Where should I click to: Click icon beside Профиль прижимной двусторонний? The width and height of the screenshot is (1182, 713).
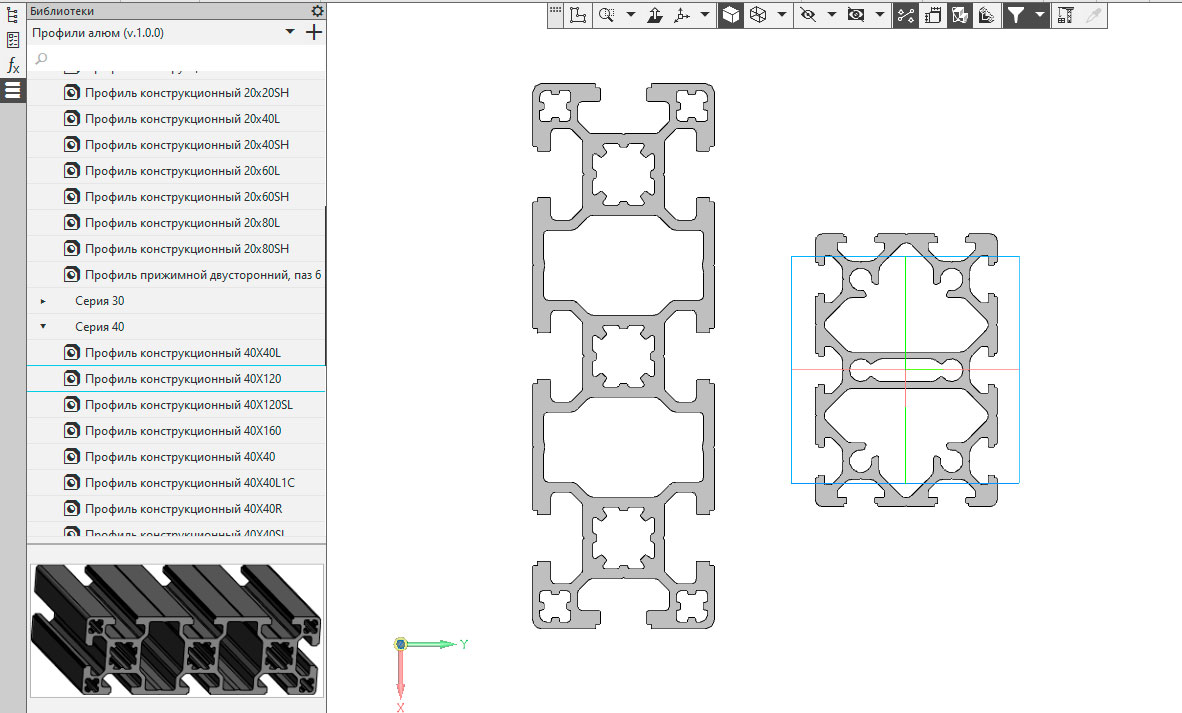click(x=72, y=274)
